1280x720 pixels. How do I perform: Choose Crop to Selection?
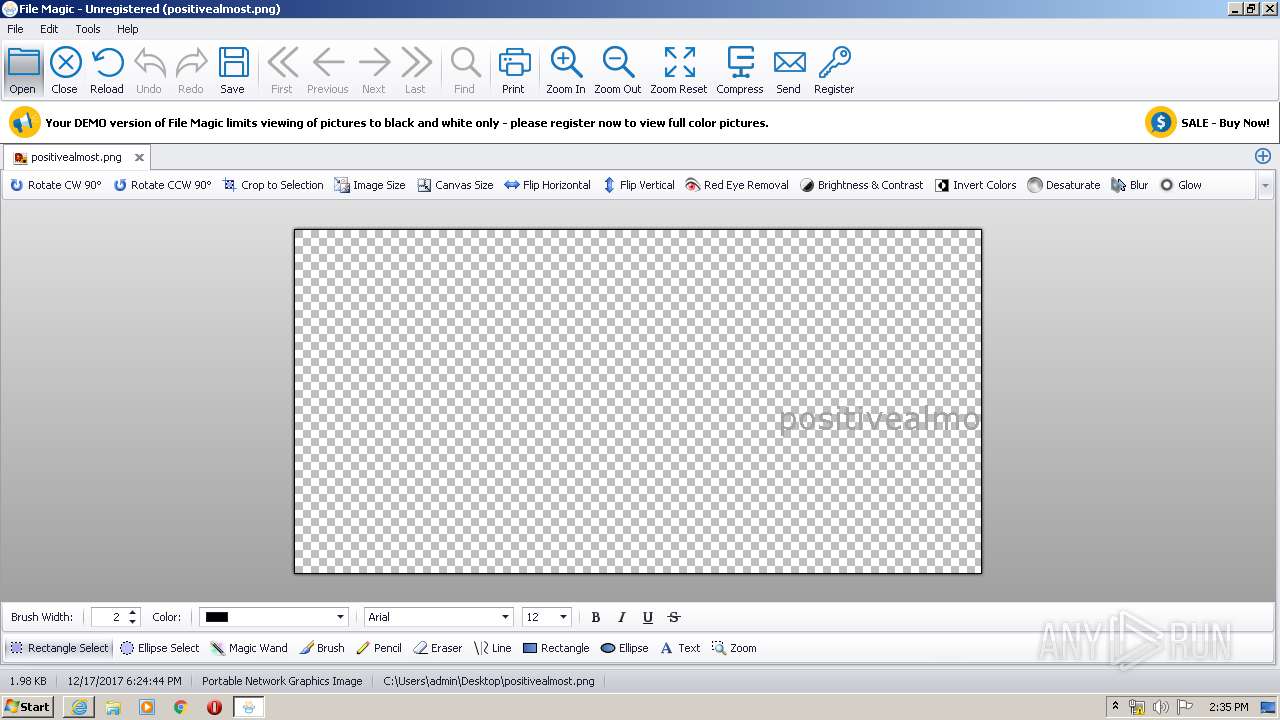273,185
